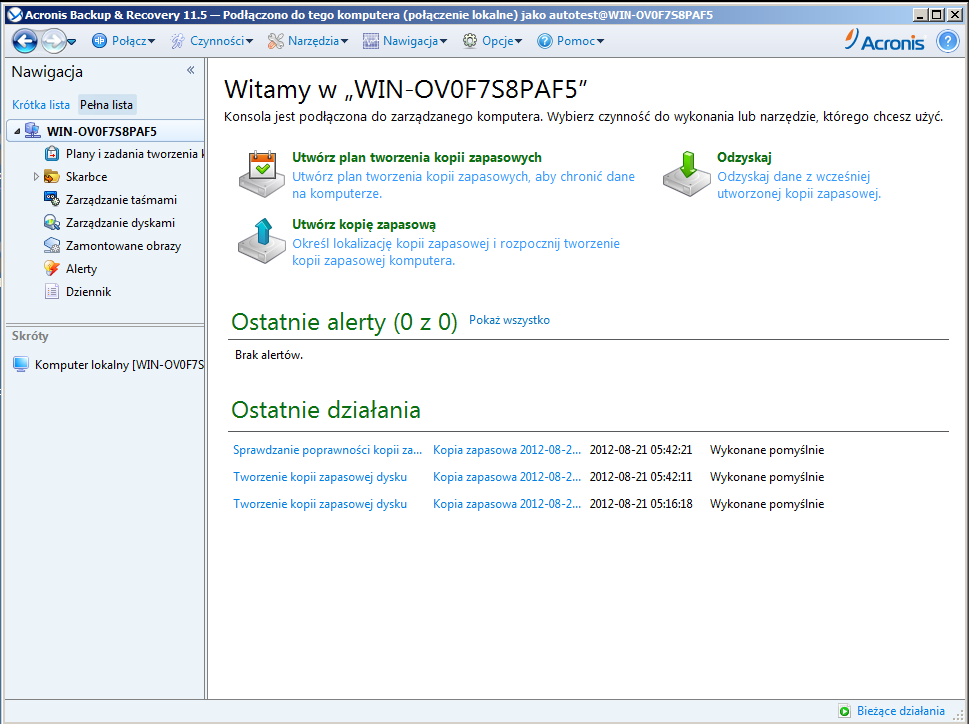Open Alerty in the navigation tree
969x724 pixels.
click(x=82, y=269)
